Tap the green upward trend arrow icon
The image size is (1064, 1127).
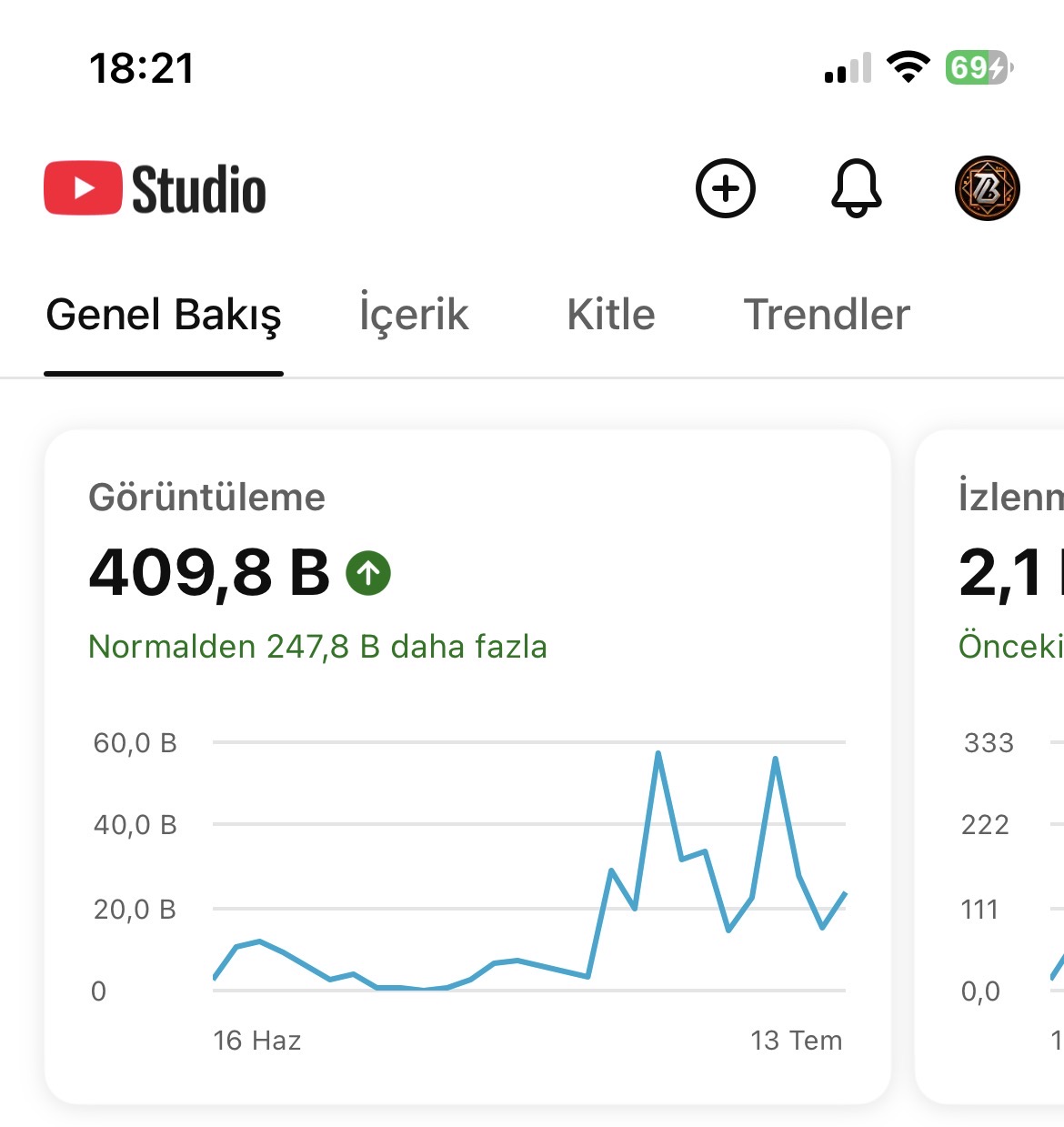[x=368, y=573]
